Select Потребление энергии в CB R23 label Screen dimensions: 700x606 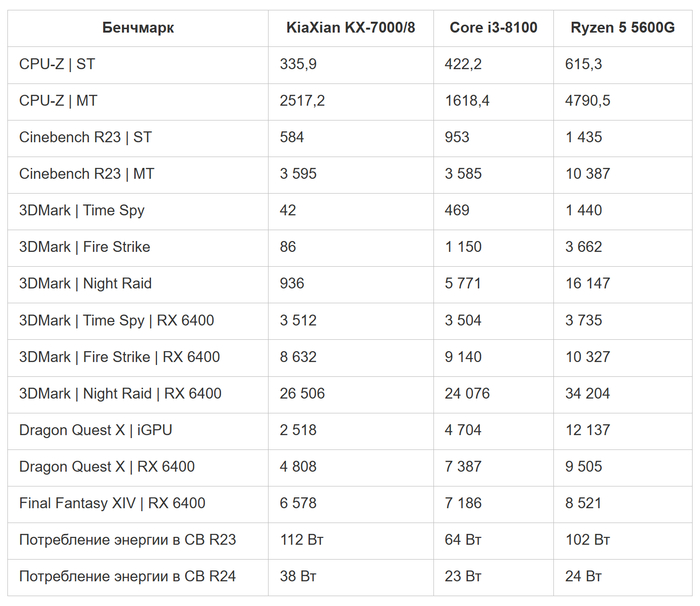[x=127, y=540]
